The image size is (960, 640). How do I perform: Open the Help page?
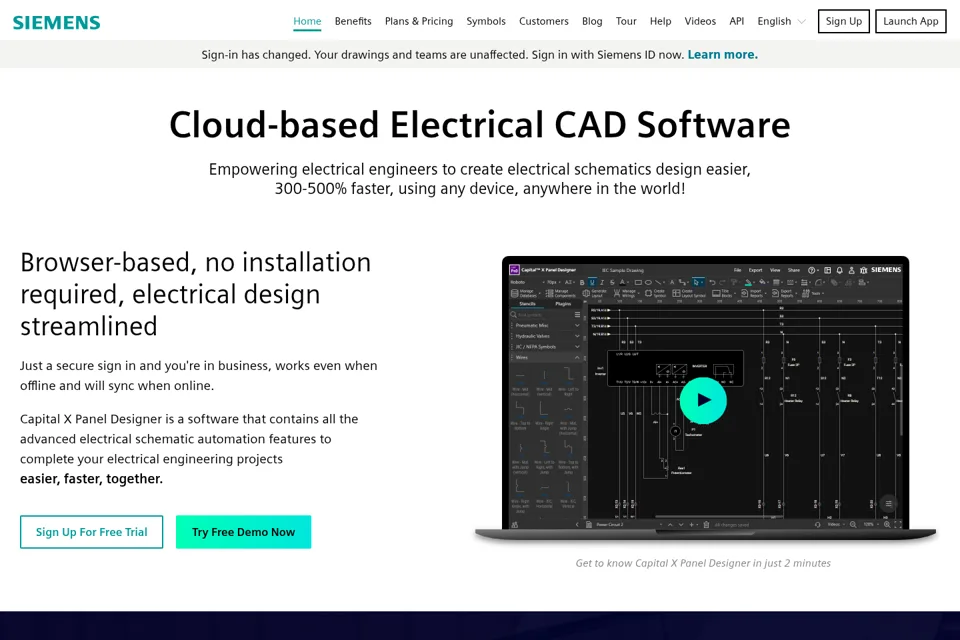[x=660, y=21]
